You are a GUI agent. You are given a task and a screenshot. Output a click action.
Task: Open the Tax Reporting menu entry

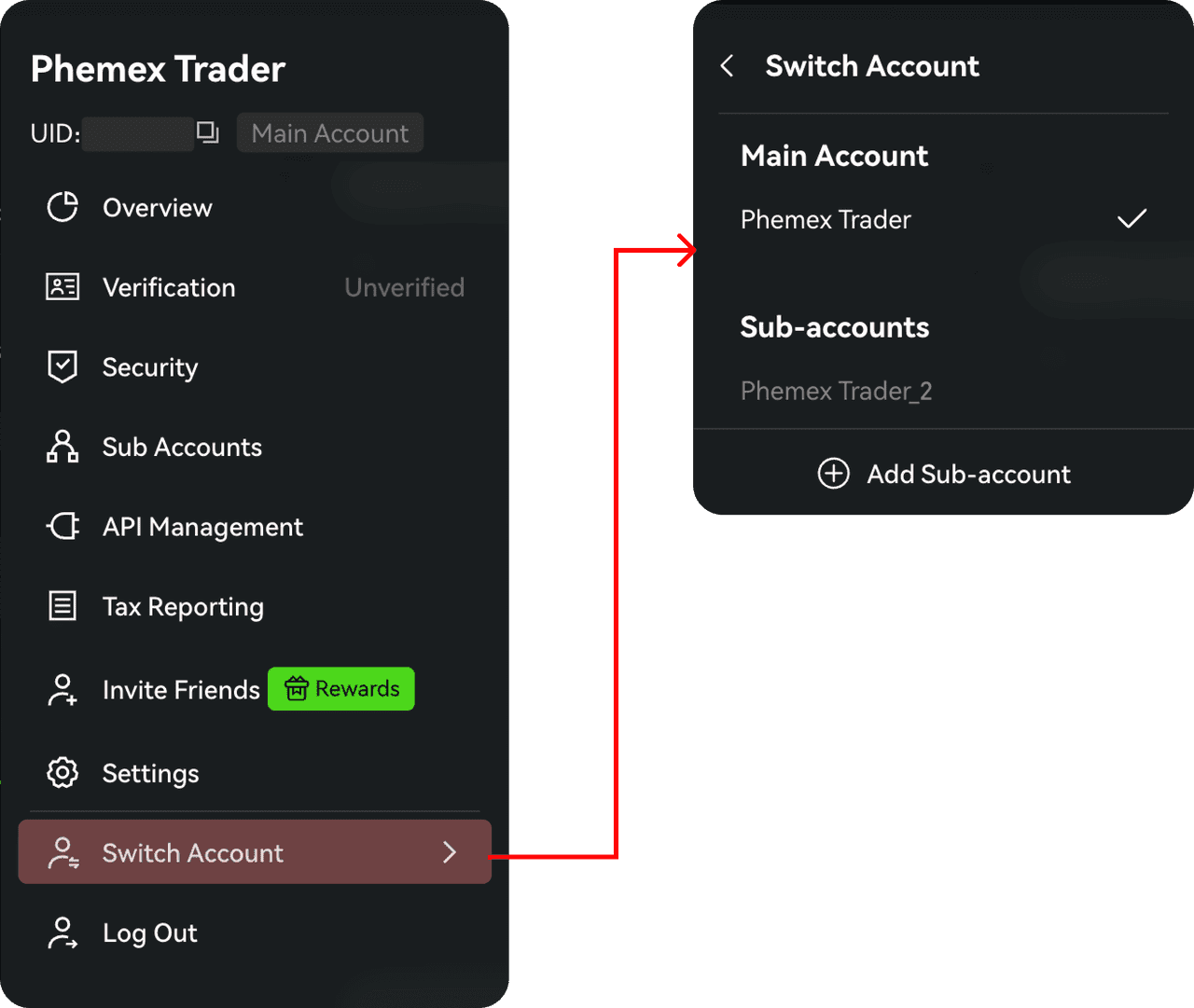(x=183, y=607)
